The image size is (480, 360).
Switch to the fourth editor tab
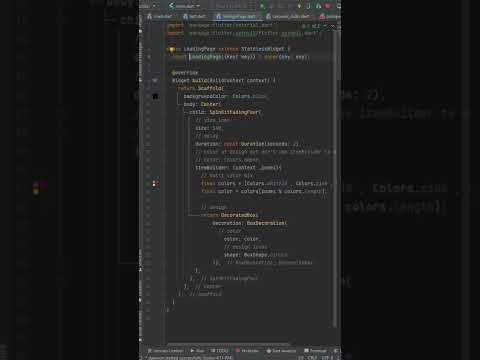pyautogui.click(x=288, y=16)
